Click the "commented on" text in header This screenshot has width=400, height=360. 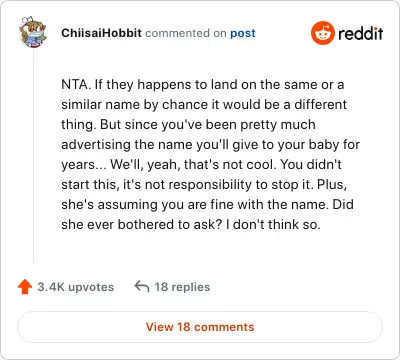[186, 33]
